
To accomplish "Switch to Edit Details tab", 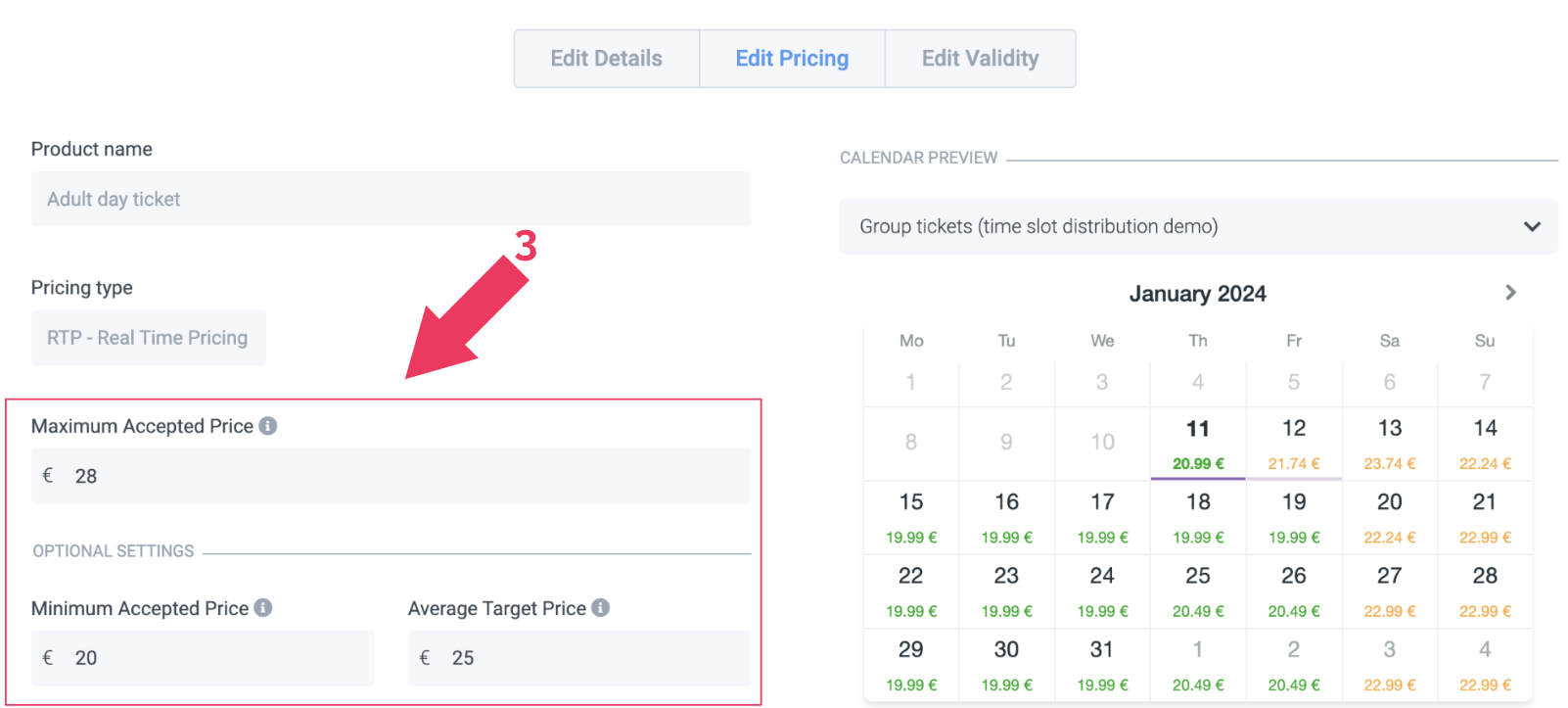I will click(606, 59).
